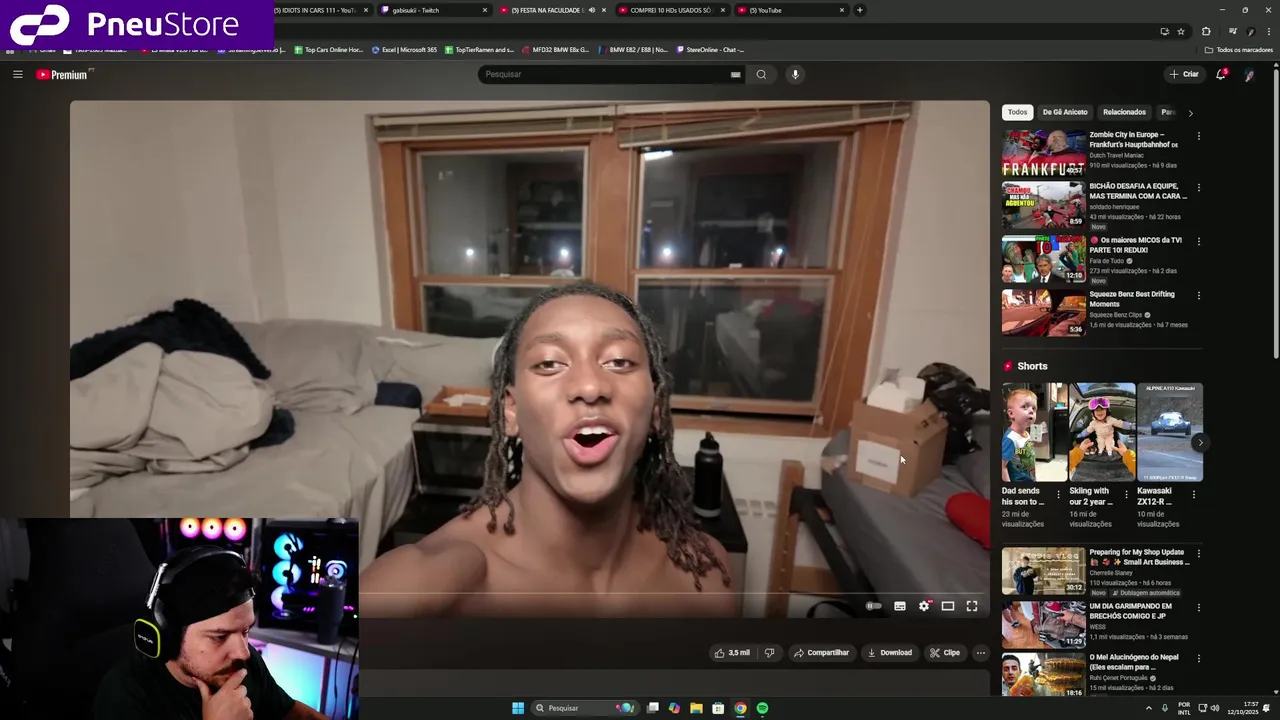Open the YouTube hamburger guide menu
The image size is (1280, 720).
tap(17, 74)
